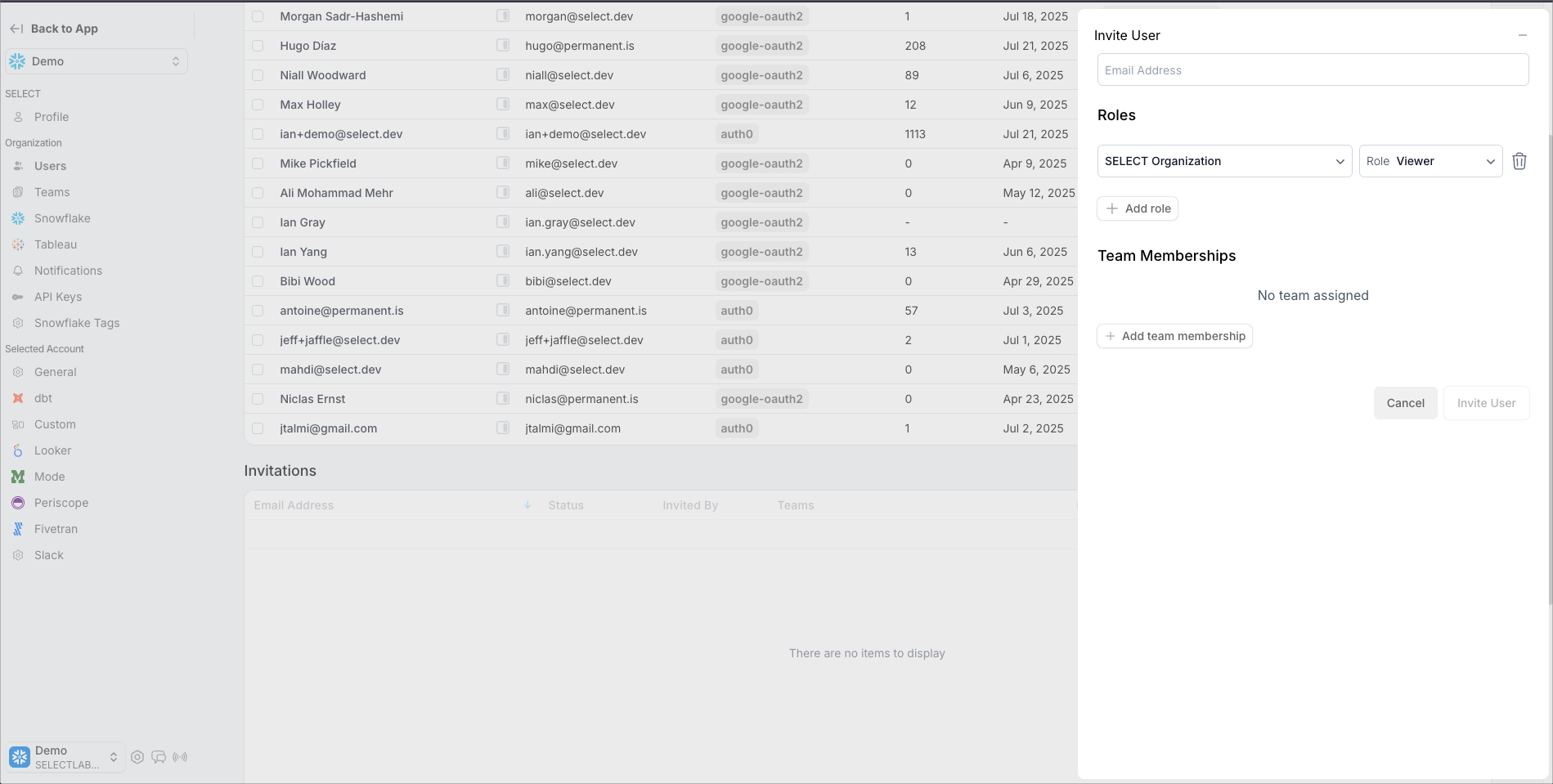Click the email cell ian.gray@select.dev

(x=580, y=222)
